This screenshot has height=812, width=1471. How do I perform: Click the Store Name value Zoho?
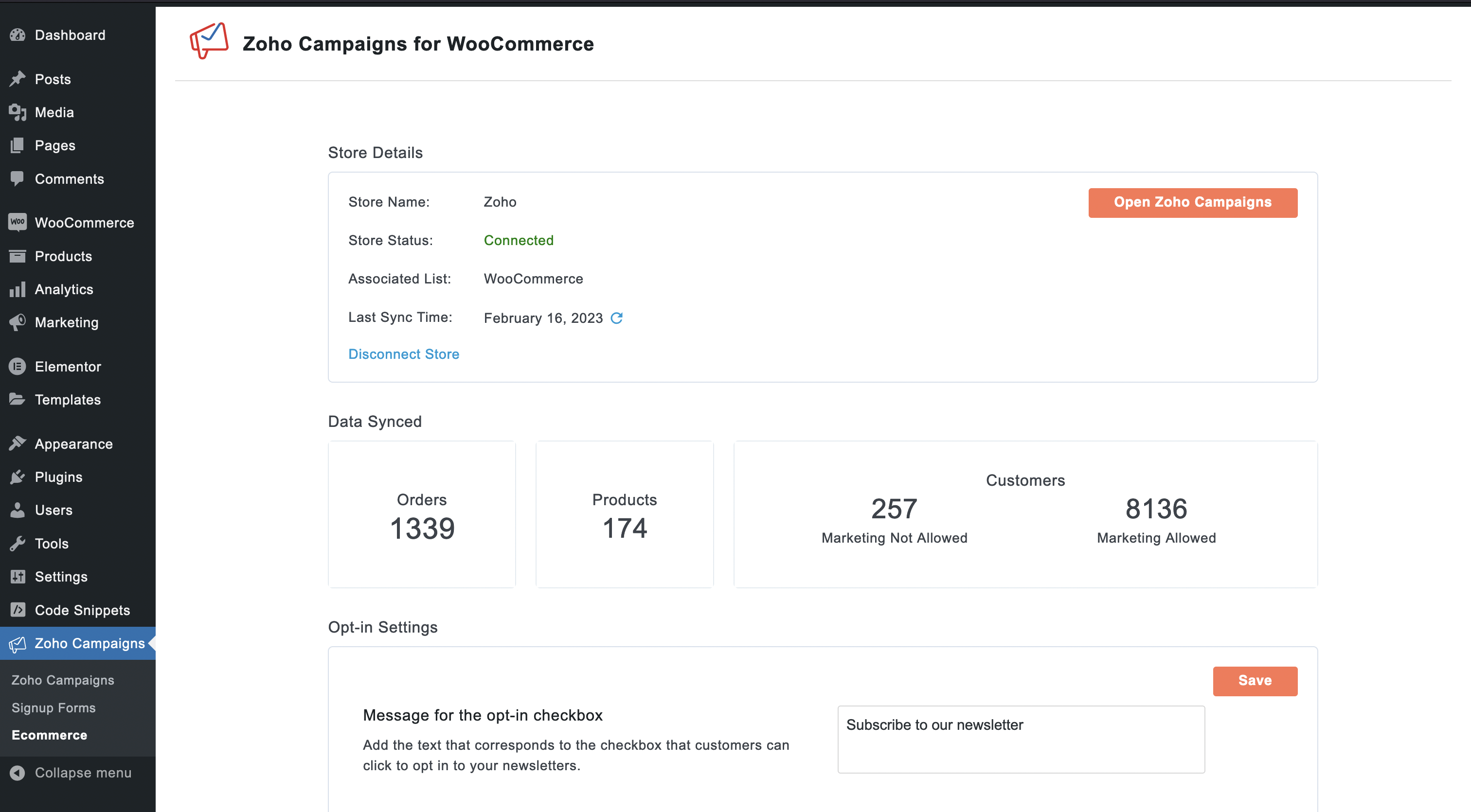pos(500,202)
